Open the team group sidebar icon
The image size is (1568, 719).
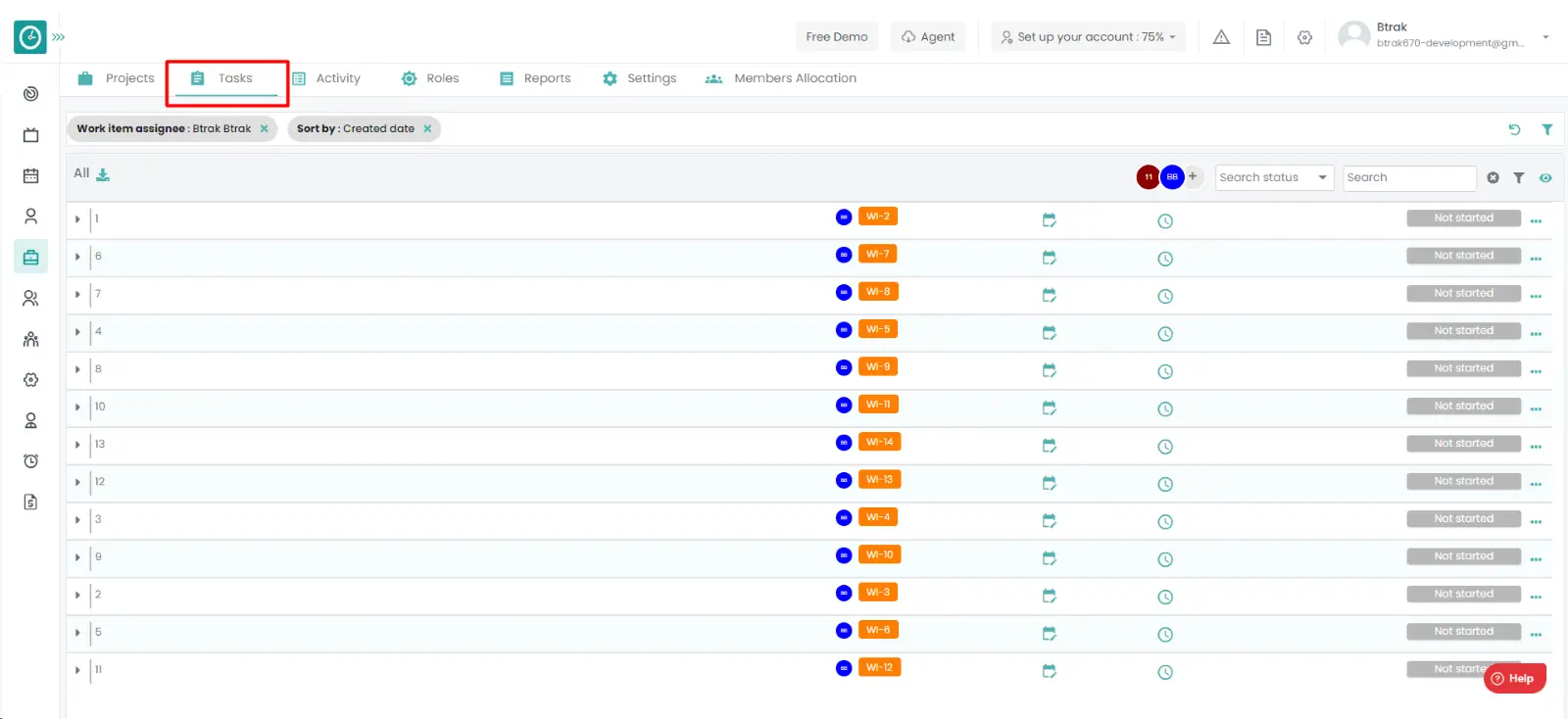(30, 339)
